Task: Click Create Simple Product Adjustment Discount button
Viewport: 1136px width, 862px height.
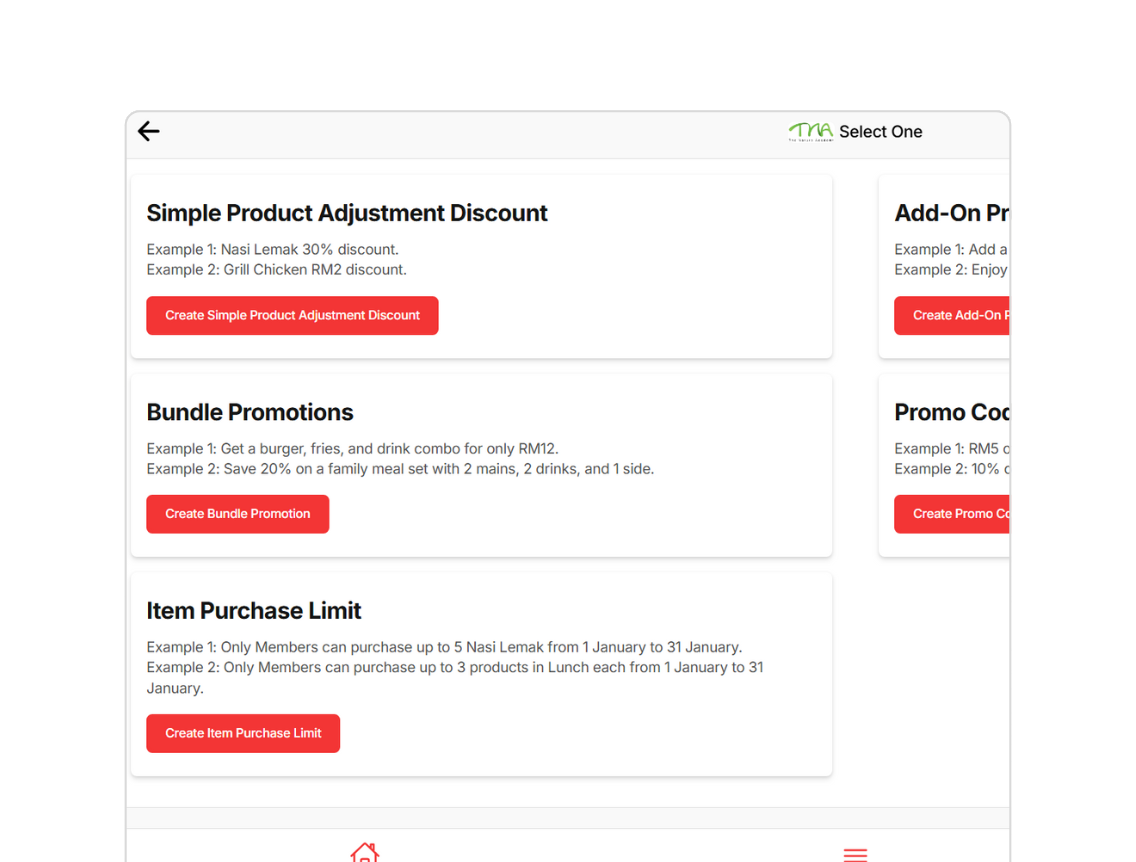Action: (x=292, y=315)
